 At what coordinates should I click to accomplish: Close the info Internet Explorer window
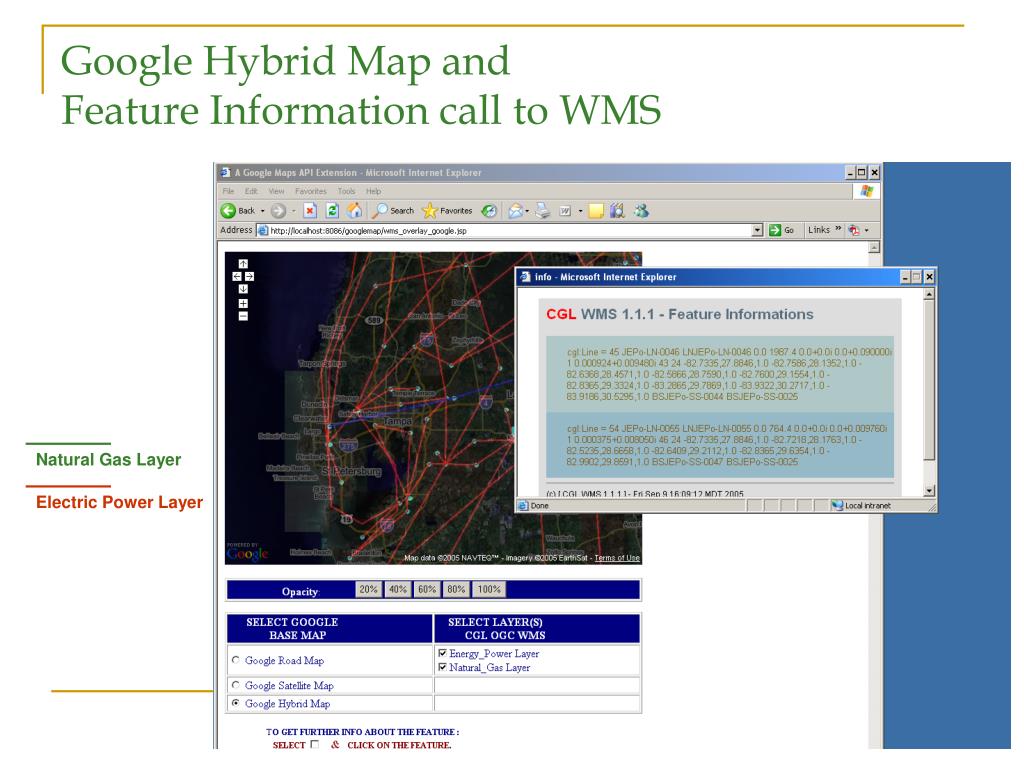929,277
